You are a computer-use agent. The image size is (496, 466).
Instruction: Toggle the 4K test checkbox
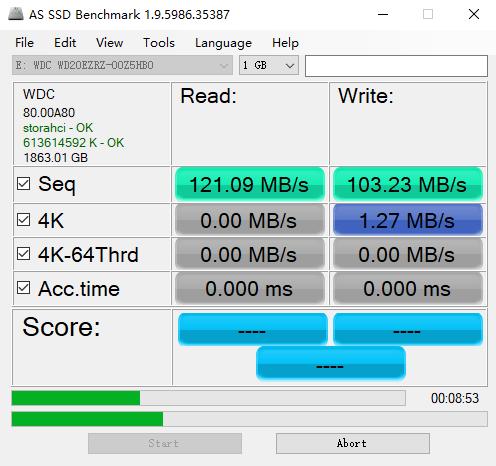[24, 220]
